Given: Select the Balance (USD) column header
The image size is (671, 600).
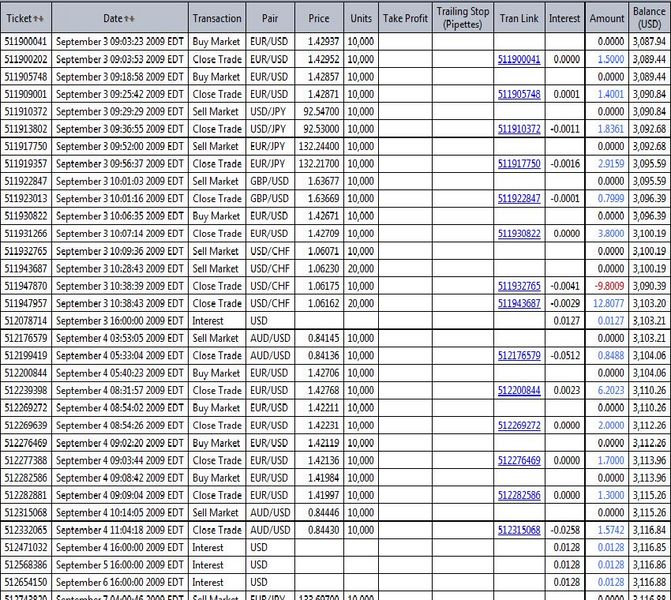Looking at the screenshot, I should tap(648, 18).
